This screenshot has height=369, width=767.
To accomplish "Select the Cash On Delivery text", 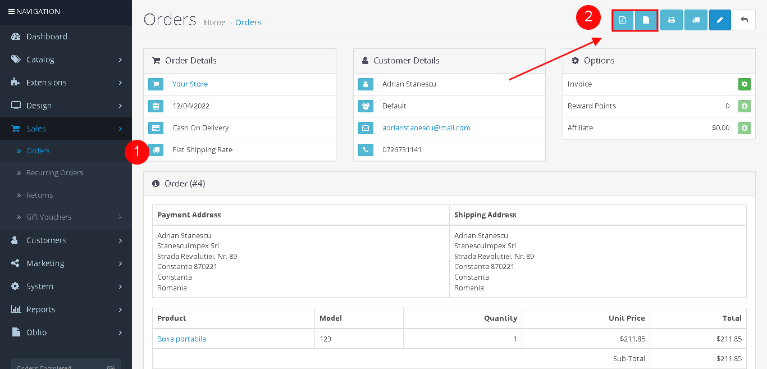I will tap(201, 128).
